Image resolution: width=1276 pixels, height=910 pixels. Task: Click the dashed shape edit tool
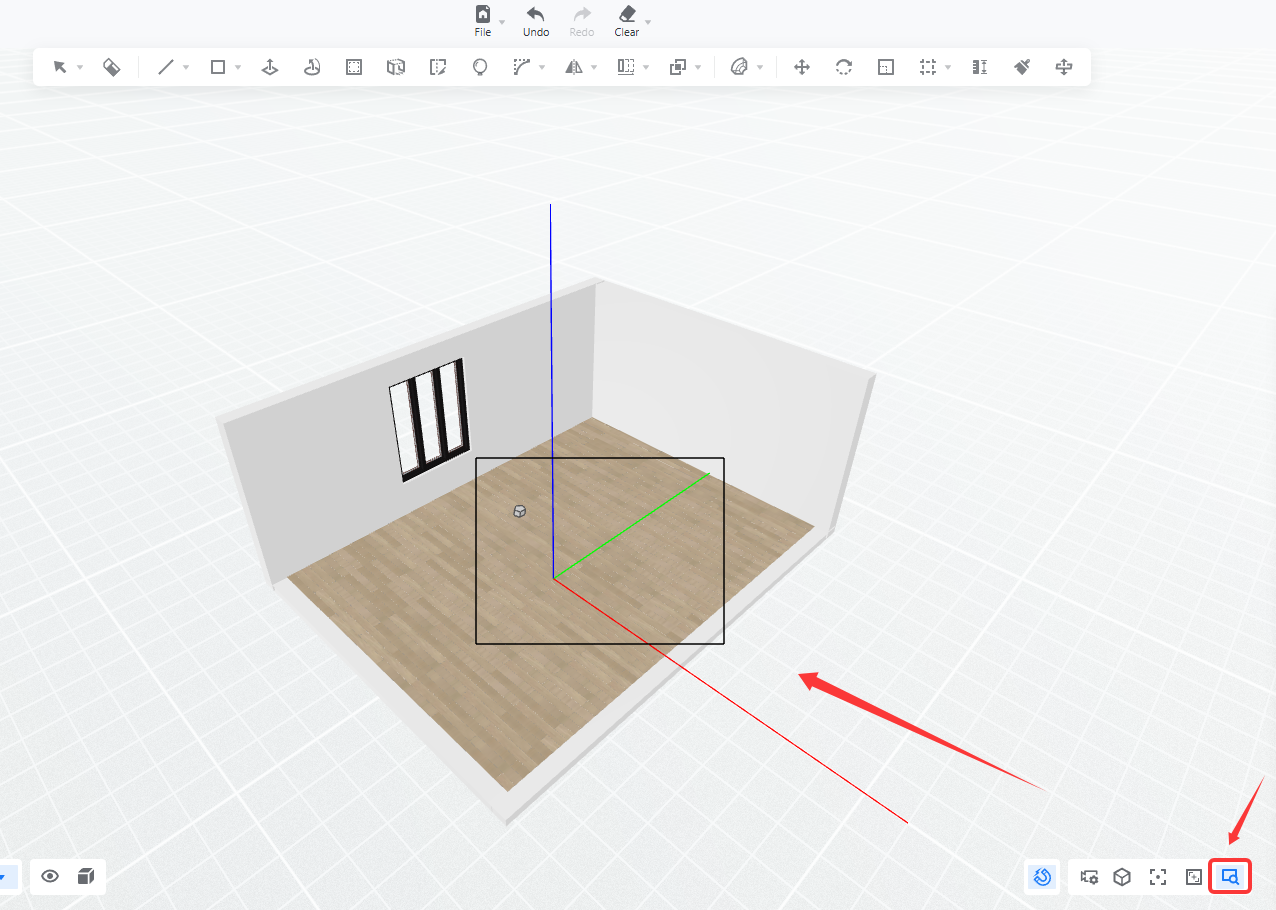(x=437, y=67)
